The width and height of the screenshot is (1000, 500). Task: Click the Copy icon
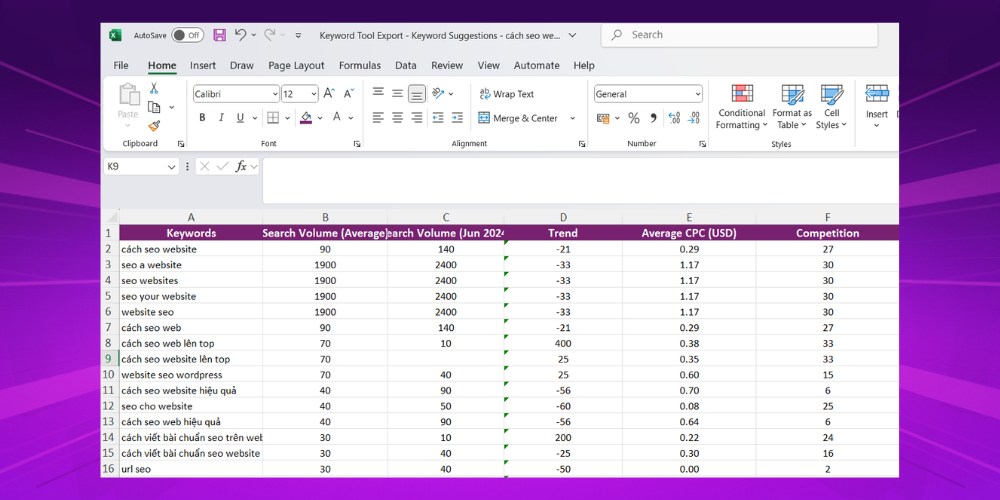[x=154, y=107]
